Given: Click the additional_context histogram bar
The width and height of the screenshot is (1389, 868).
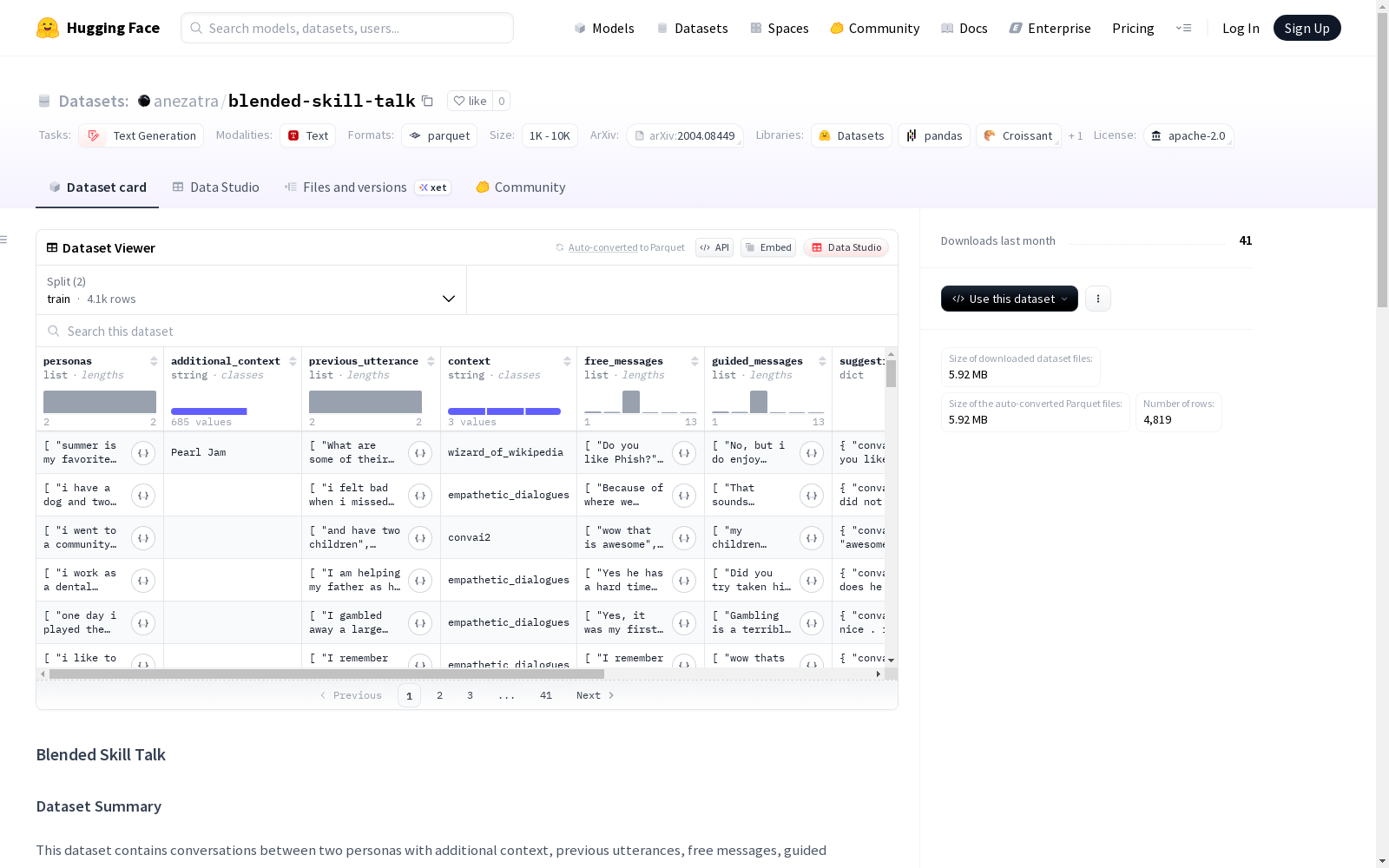Looking at the screenshot, I should pyautogui.click(x=209, y=411).
